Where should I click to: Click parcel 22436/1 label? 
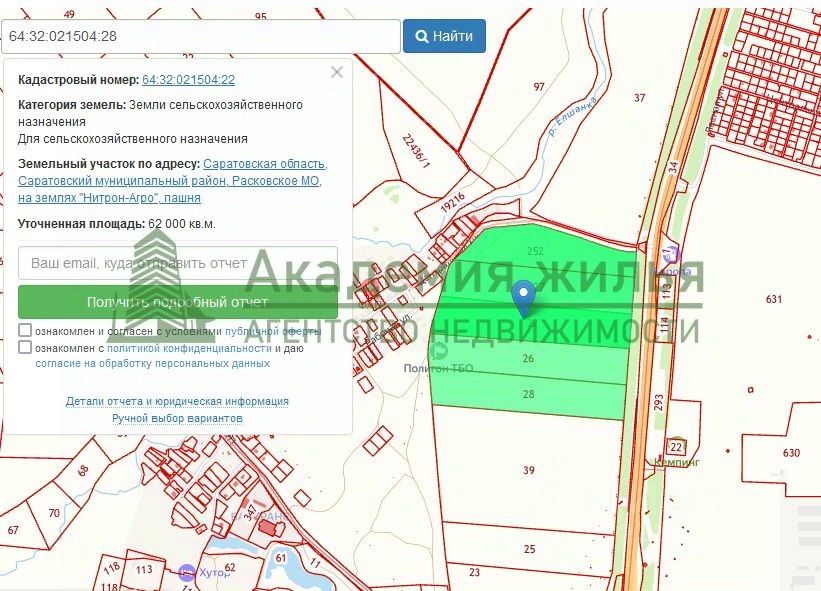[417, 151]
